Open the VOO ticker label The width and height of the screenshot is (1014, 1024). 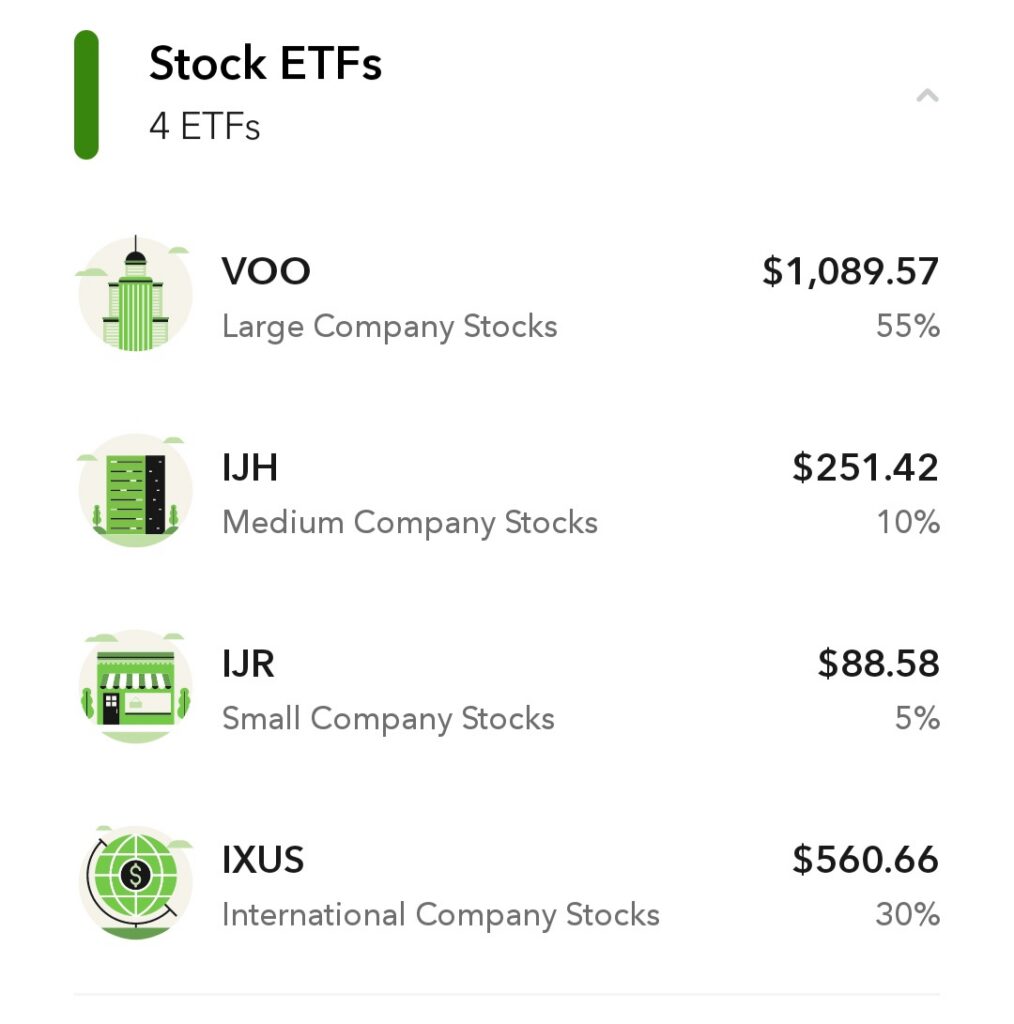pos(266,271)
